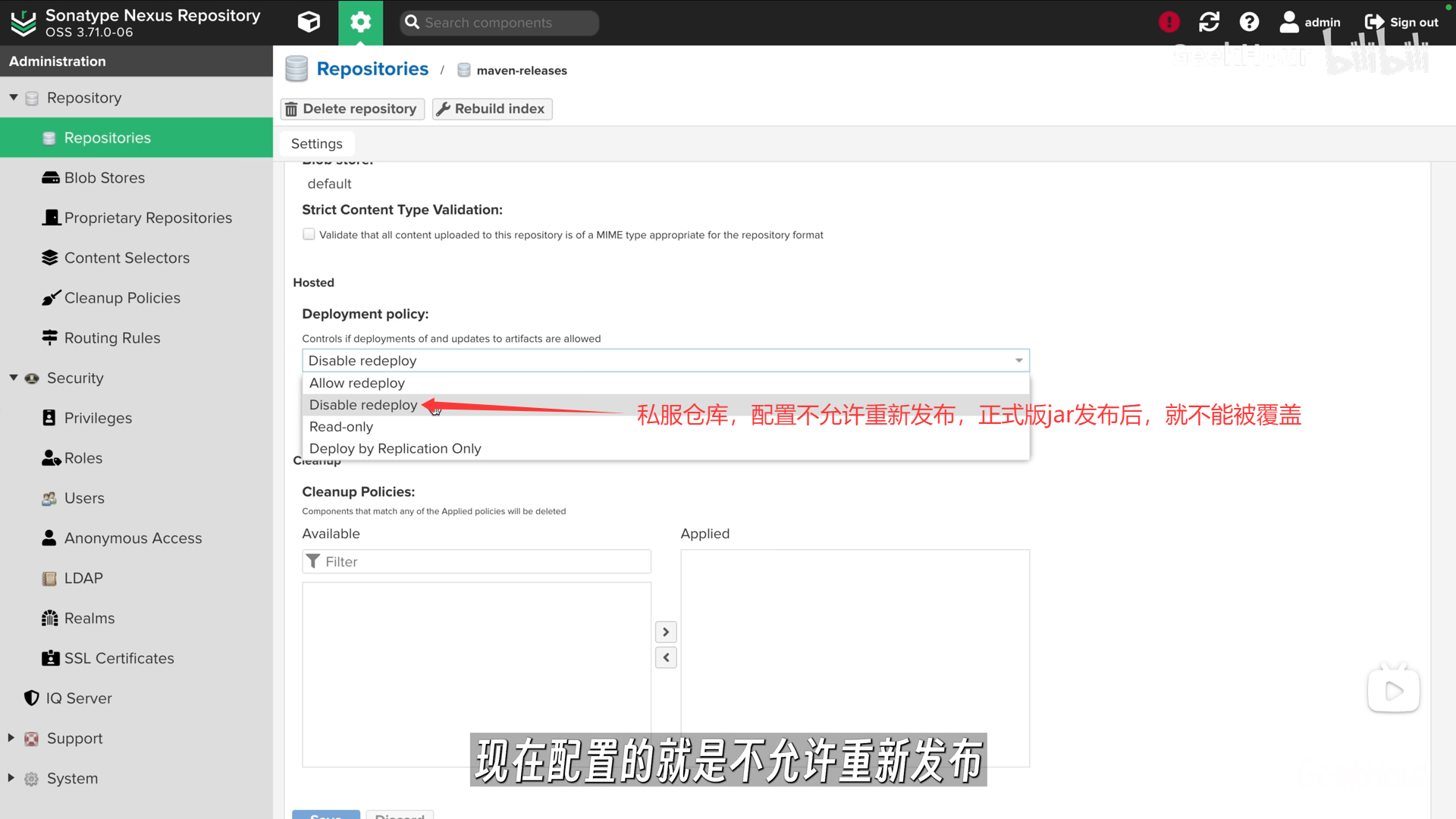Click Content Selectors layers icon

pos(50,258)
